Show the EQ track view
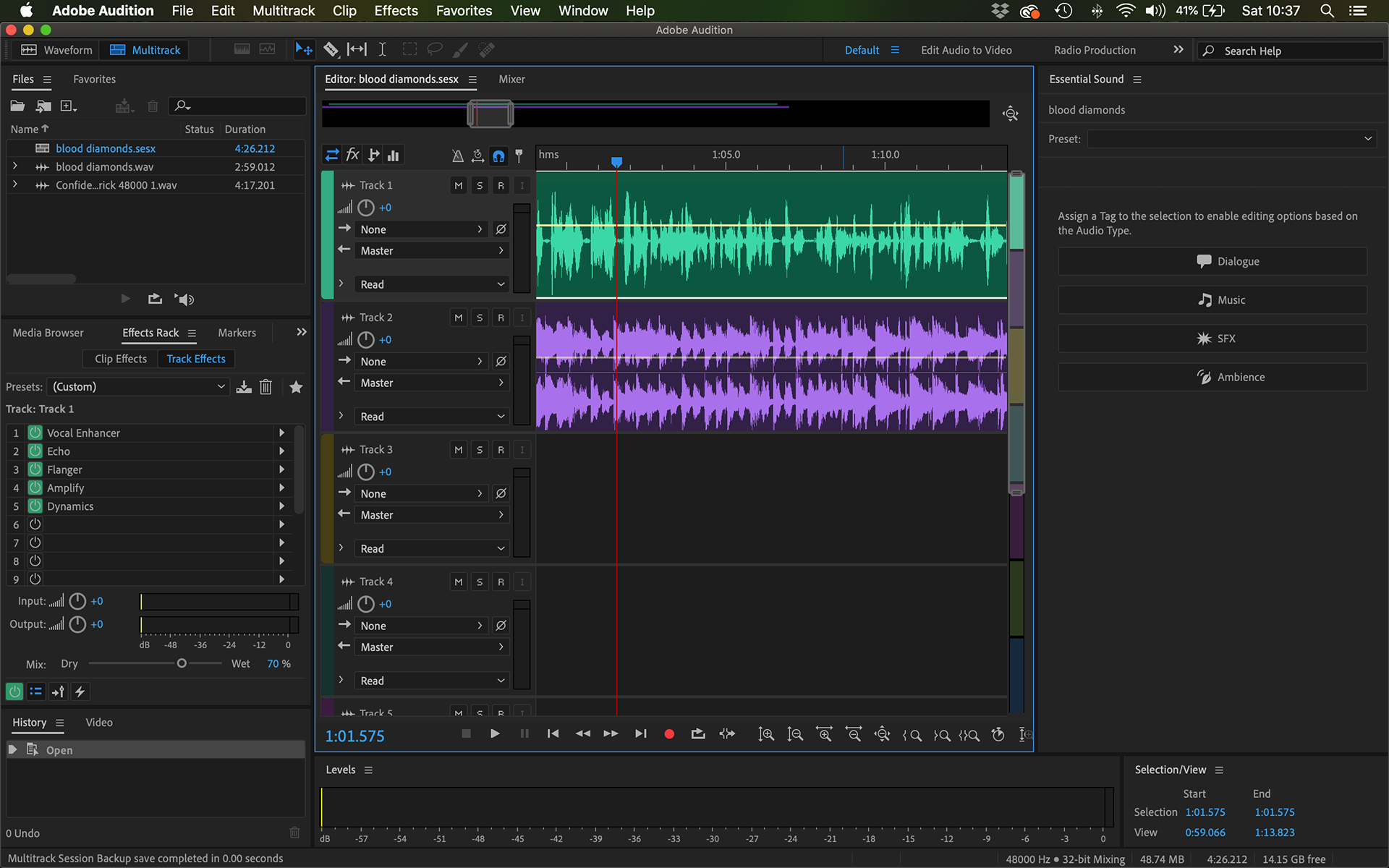 click(x=394, y=155)
